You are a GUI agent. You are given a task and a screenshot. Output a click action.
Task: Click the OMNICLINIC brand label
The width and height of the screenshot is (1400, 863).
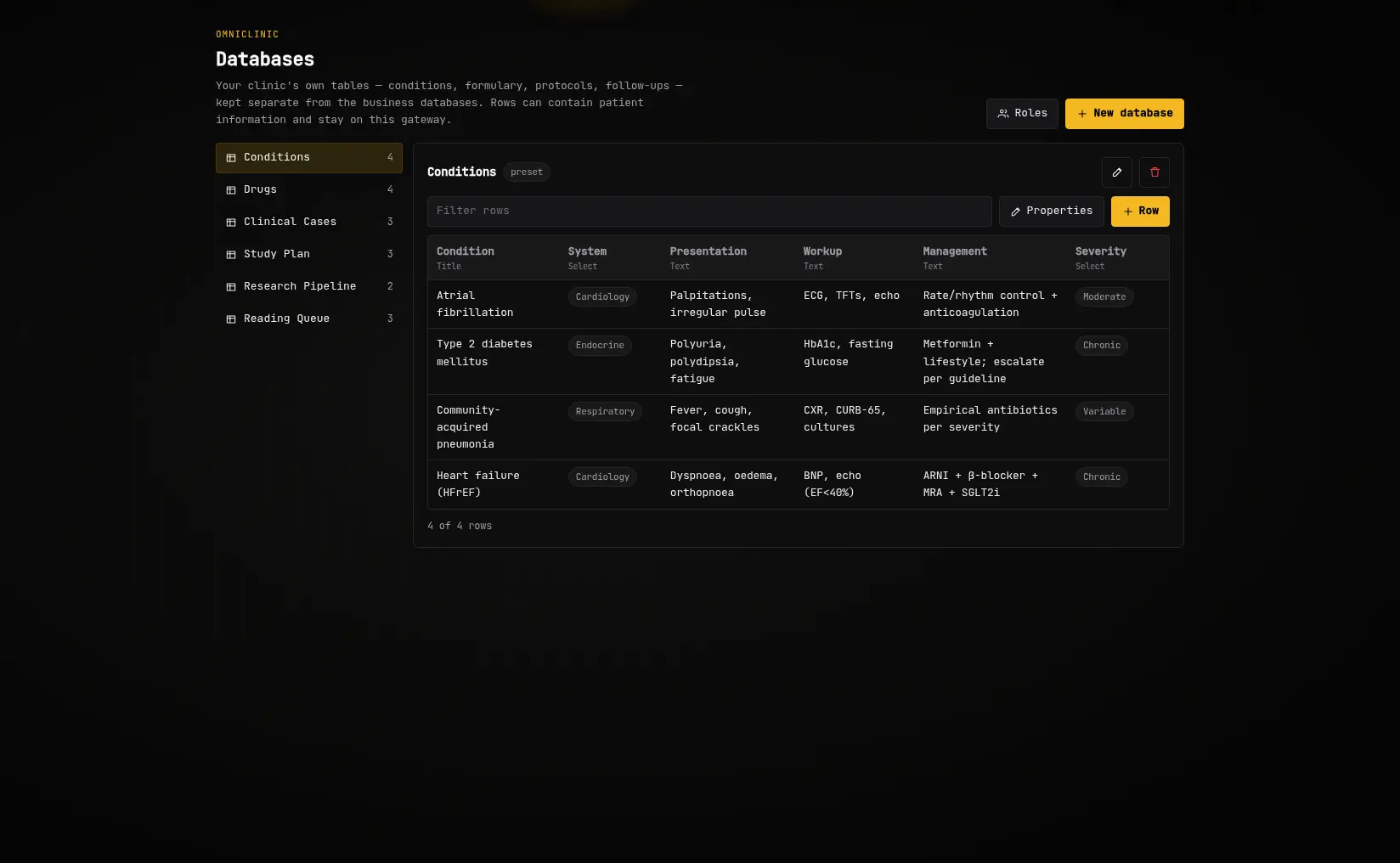(x=247, y=35)
